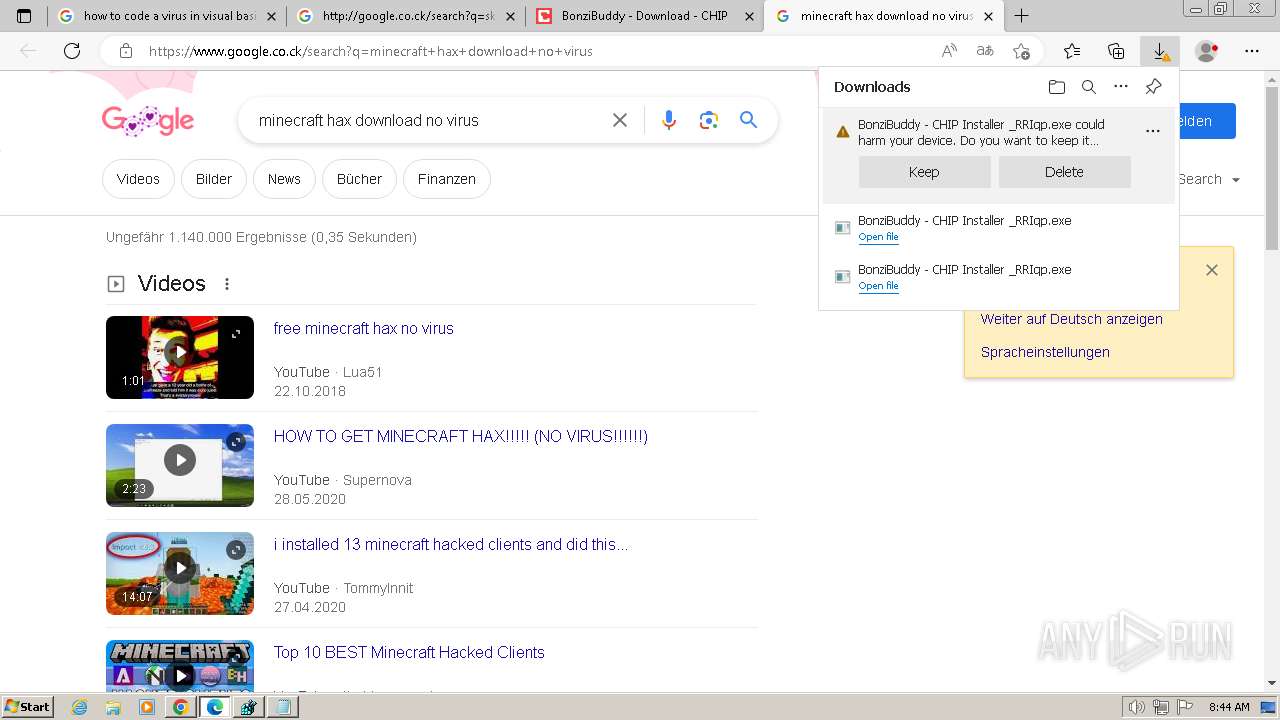The width and height of the screenshot is (1280, 720).
Task: Open Chrome from the taskbar
Action: pos(180,707)
